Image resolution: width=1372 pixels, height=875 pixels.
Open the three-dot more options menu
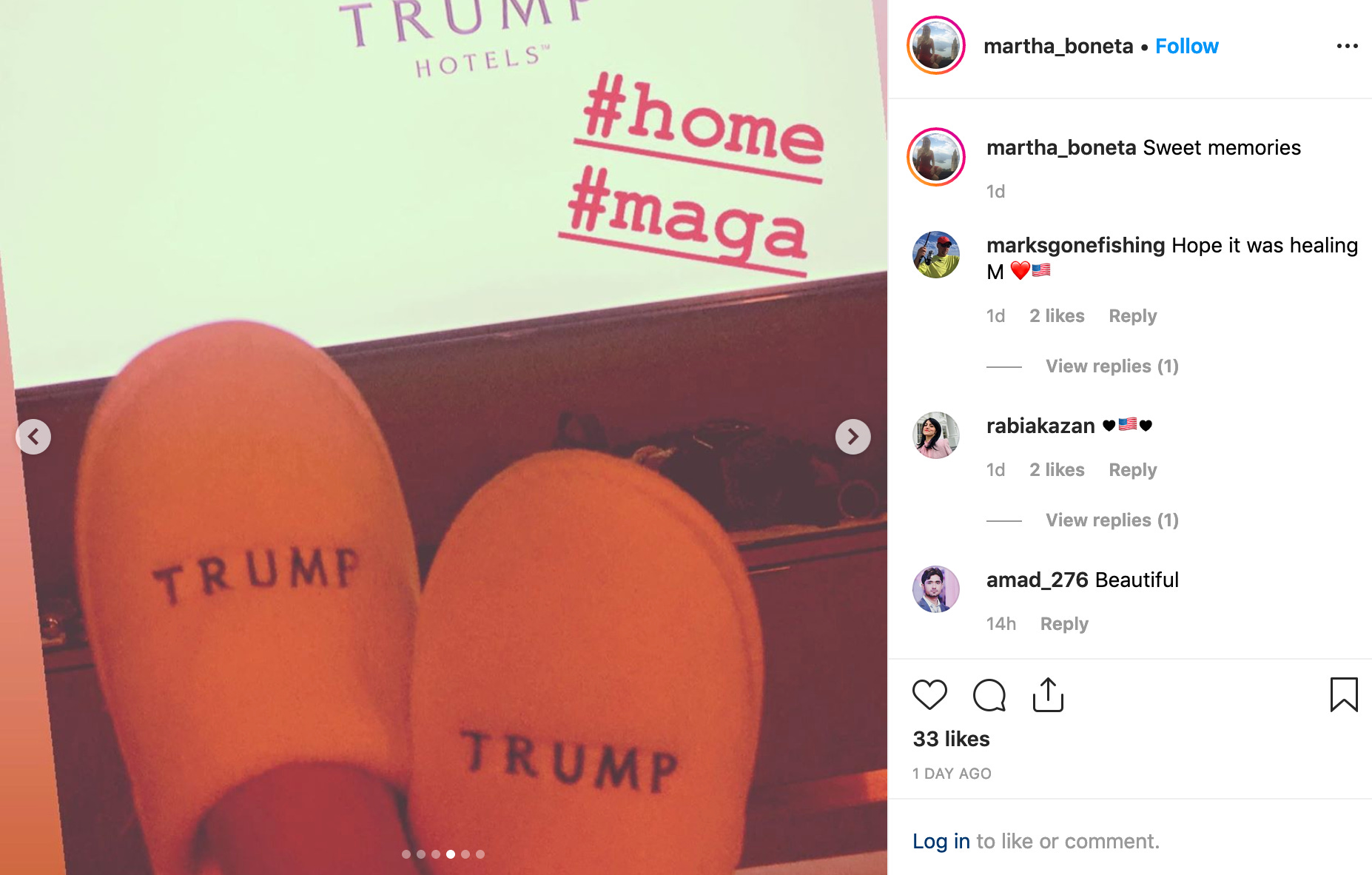[1347, 46]
